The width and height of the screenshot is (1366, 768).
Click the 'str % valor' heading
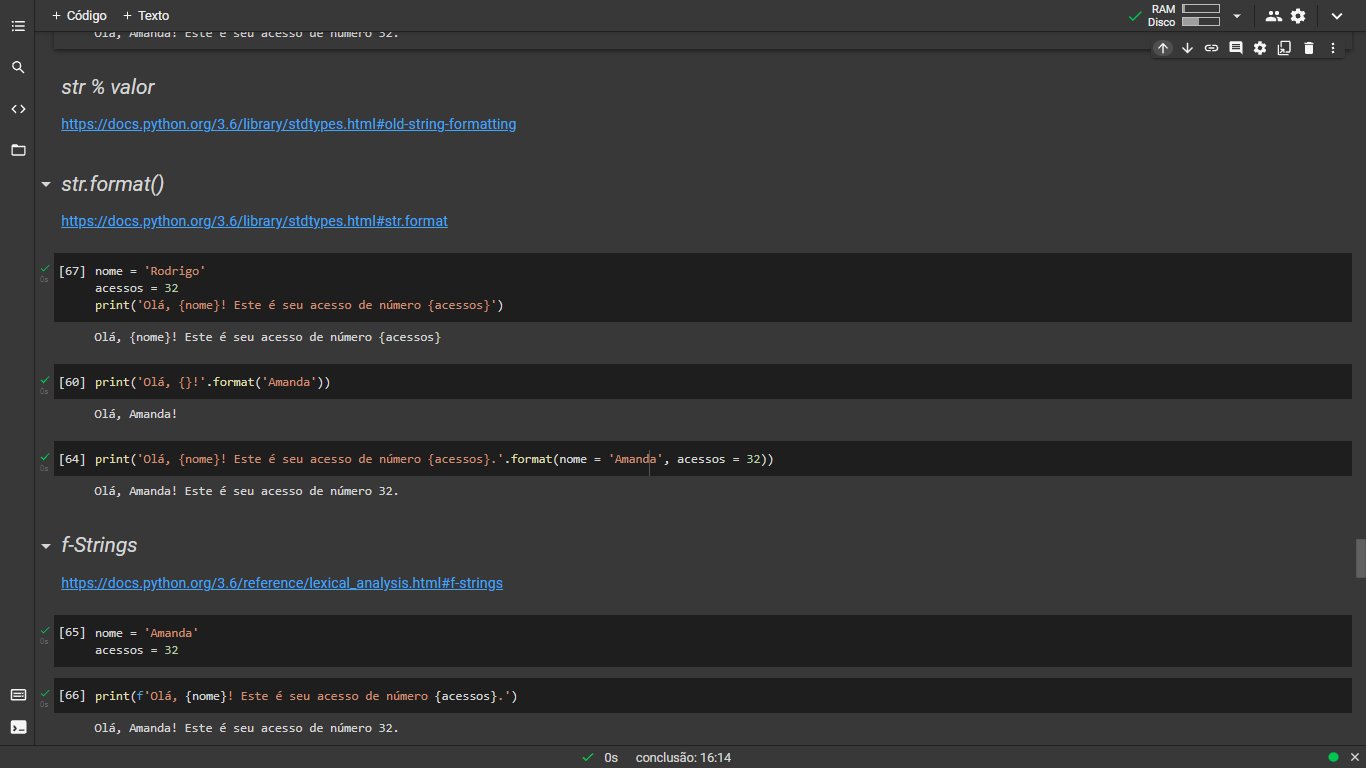coord(108,88)
